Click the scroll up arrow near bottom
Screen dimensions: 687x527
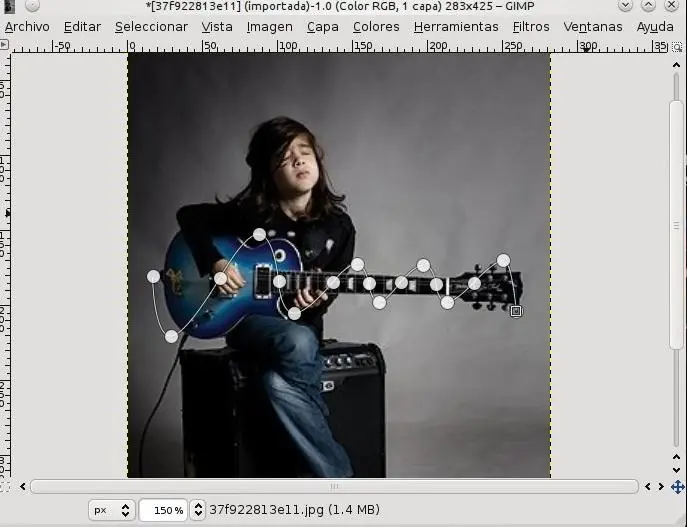coord(676,457)
